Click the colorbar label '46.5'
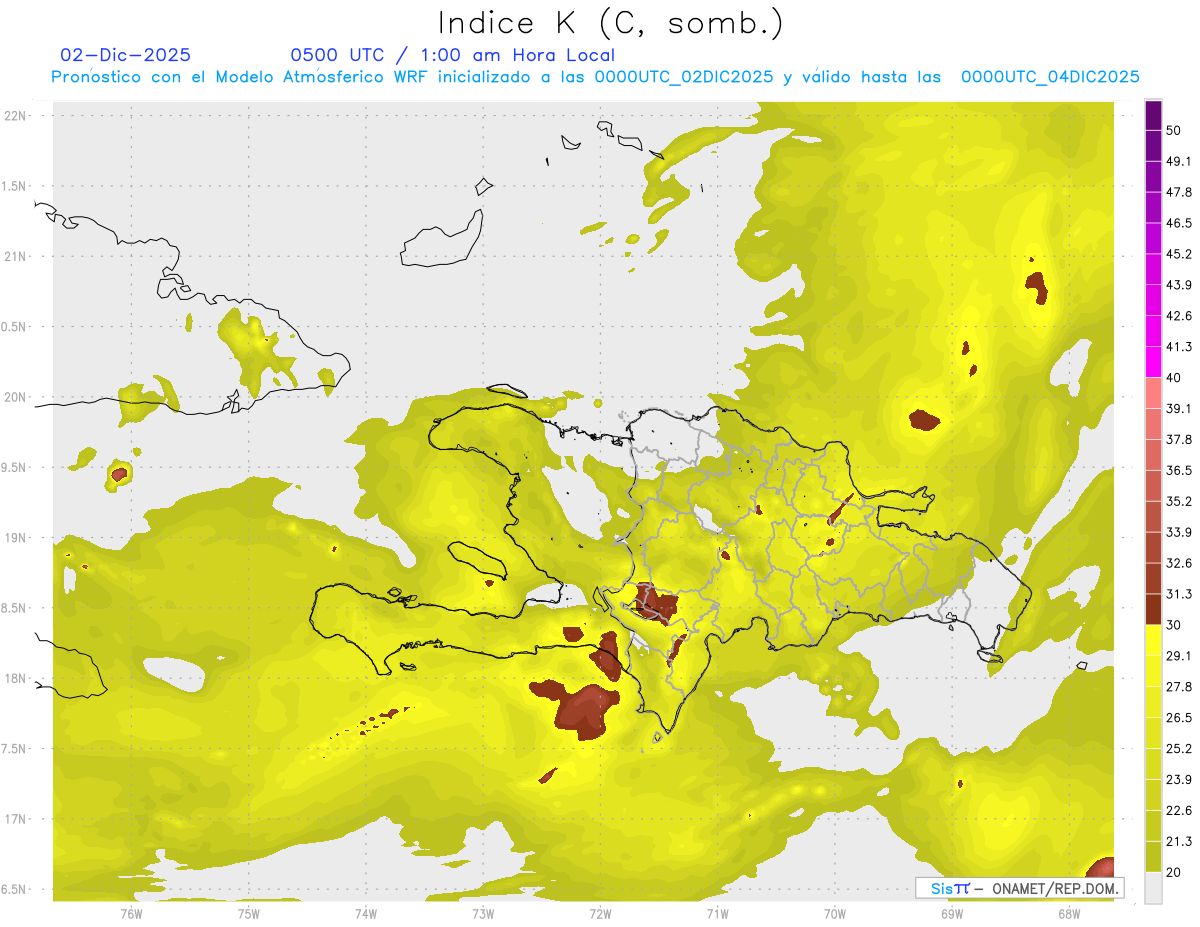The image size is (1200, 927). 1179,223
